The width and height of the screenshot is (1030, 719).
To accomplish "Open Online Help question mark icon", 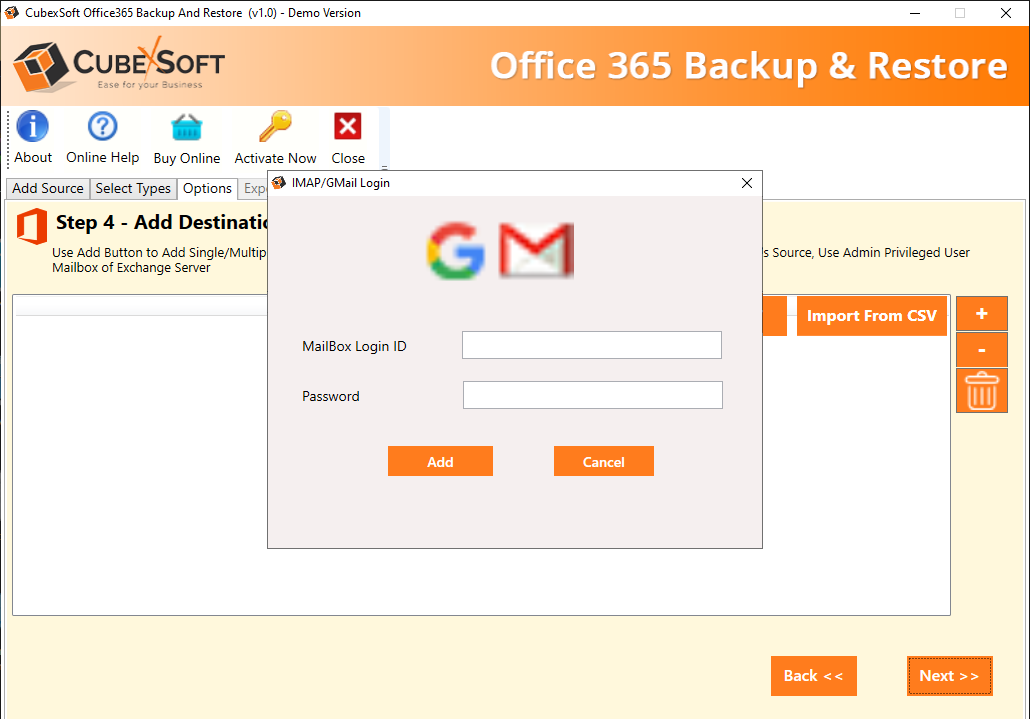I will 102,126.
